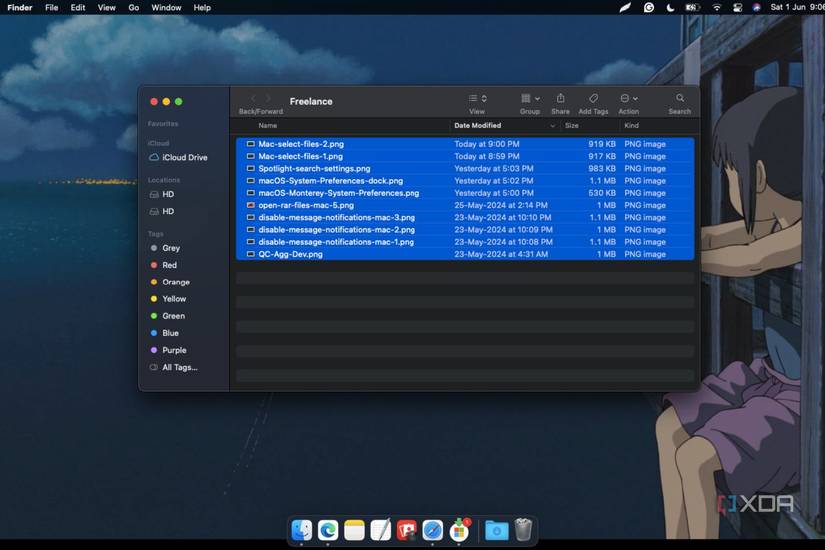Open the View style dropdown in toolbar
The height and width of the screenshot is (550, 825).
coord(477,98)
